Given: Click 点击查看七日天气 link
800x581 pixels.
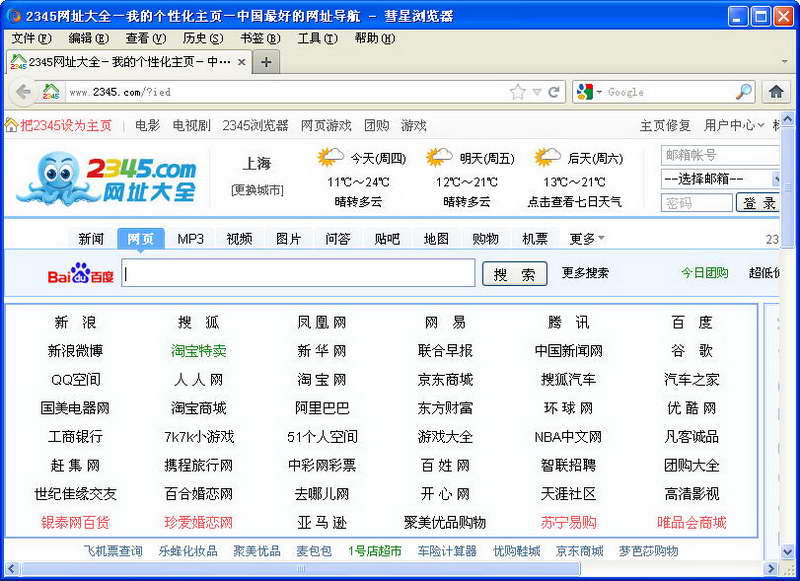Looking at the screenshot, I should (574, 202).
